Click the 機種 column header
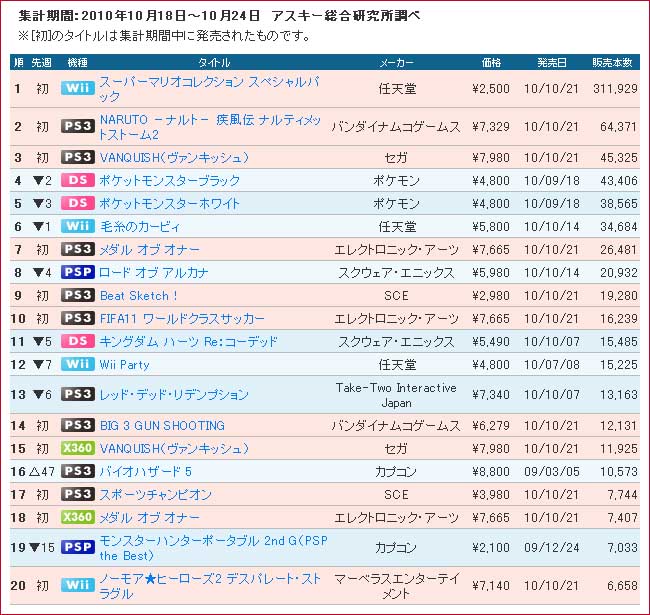This screenshot has width=650, height=615. pos(78,63)
